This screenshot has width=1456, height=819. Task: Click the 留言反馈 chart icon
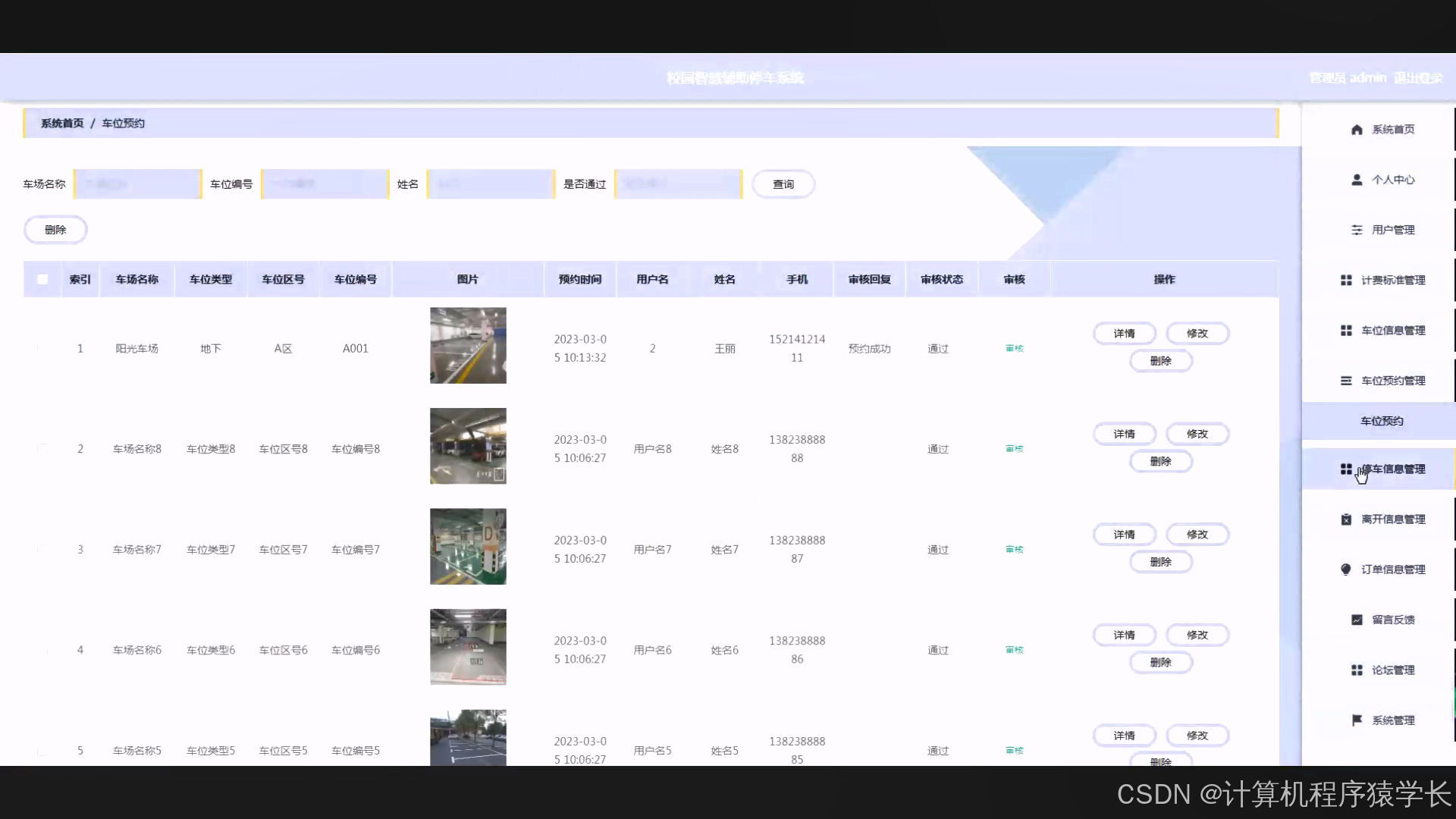tap(1357, 620)
